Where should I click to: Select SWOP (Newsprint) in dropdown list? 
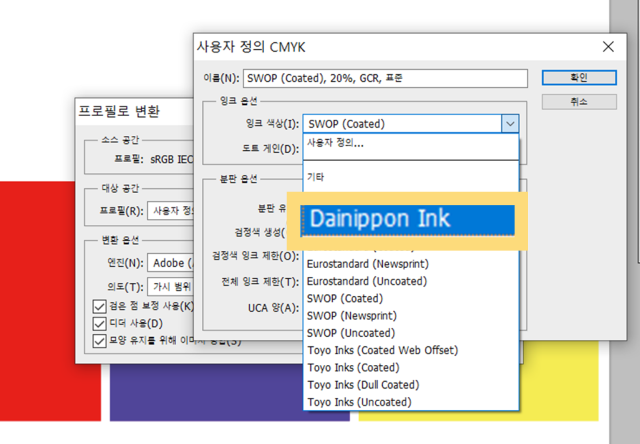(411, 315)
